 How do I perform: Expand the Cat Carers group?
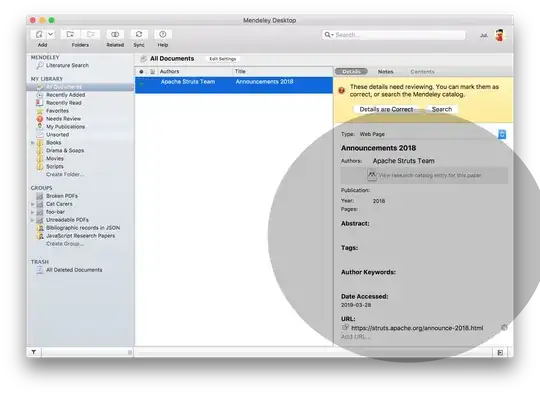(33, 204)
